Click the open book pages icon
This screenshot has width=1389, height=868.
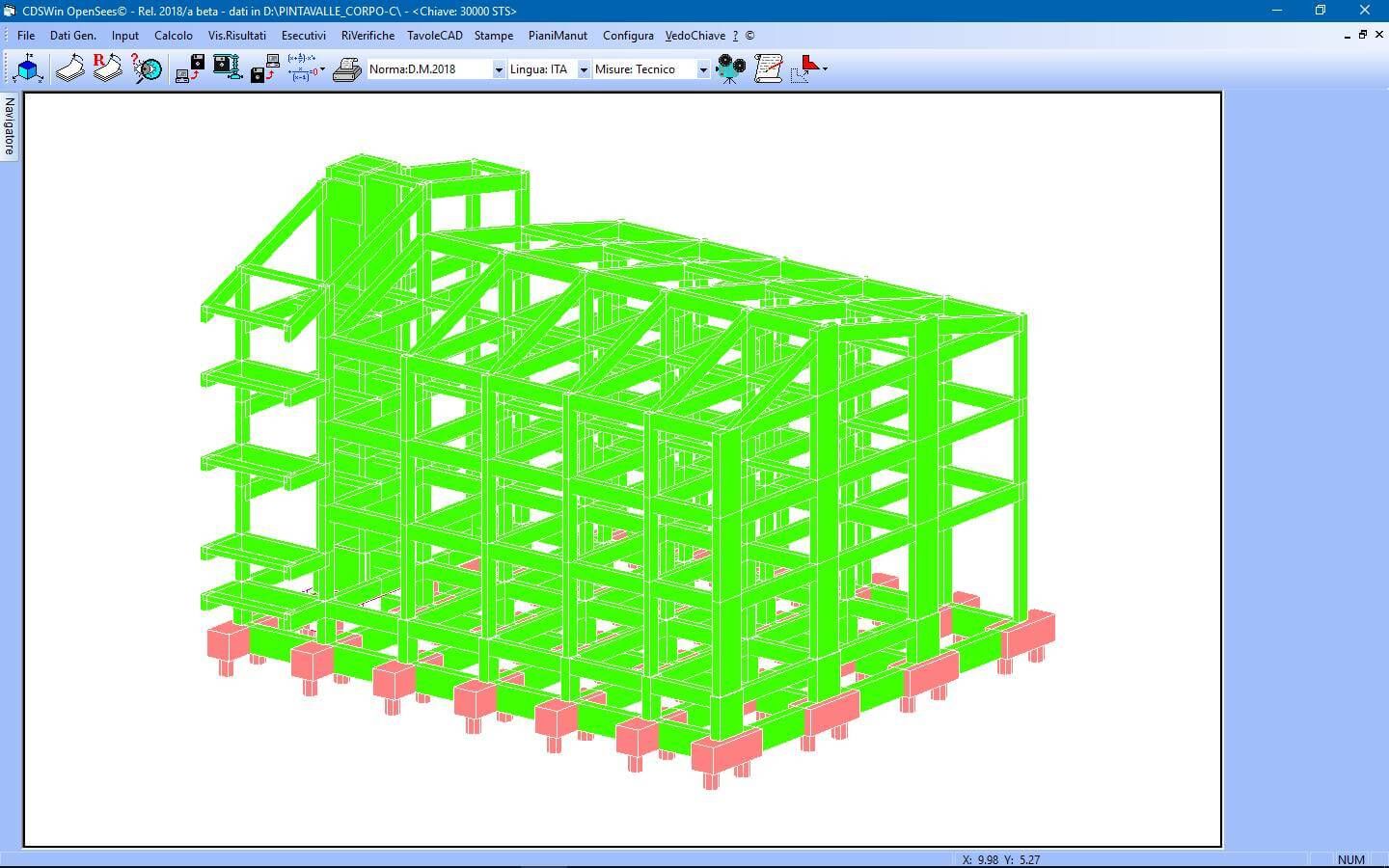pyautogui.click(x=69, y=68)
